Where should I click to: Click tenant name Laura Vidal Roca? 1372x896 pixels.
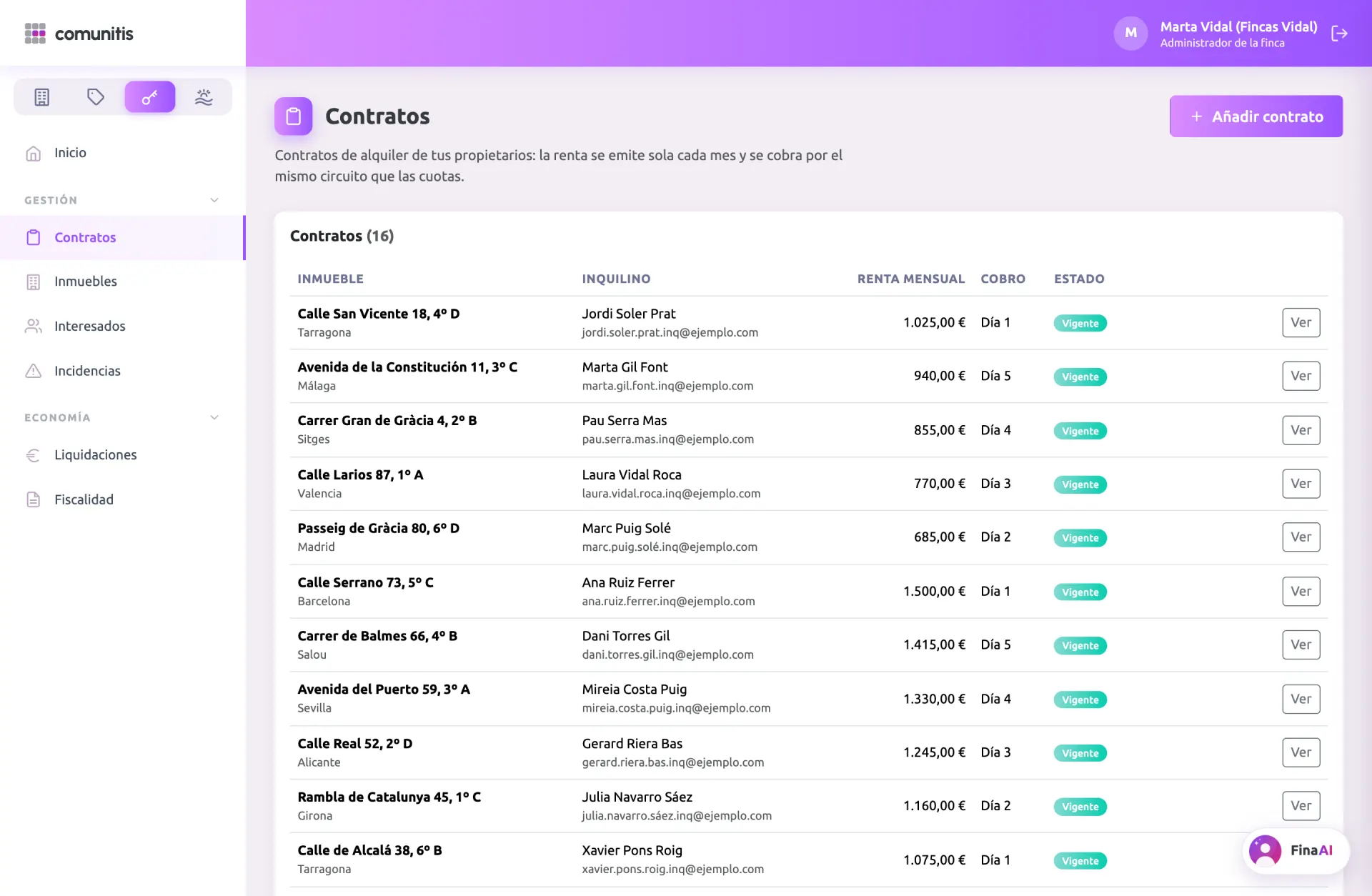(x=632, y=475)
